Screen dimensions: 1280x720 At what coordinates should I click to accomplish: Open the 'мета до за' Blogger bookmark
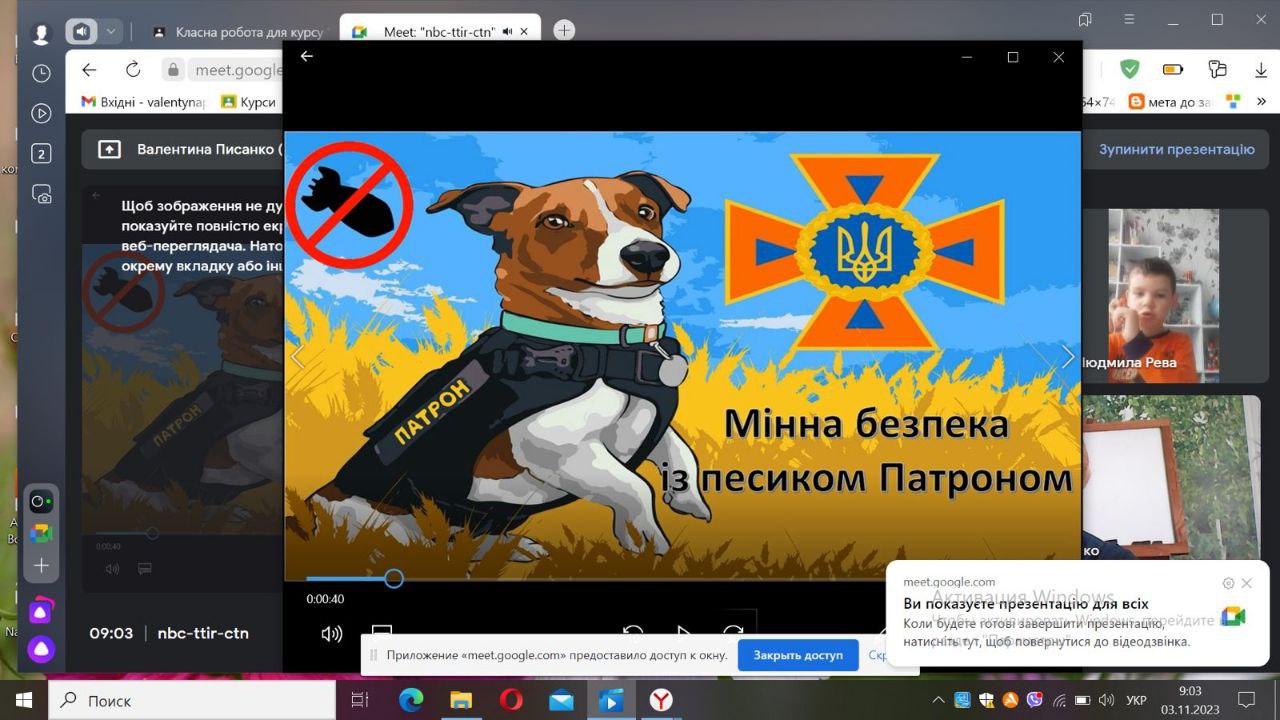(x=1170, y=102)
